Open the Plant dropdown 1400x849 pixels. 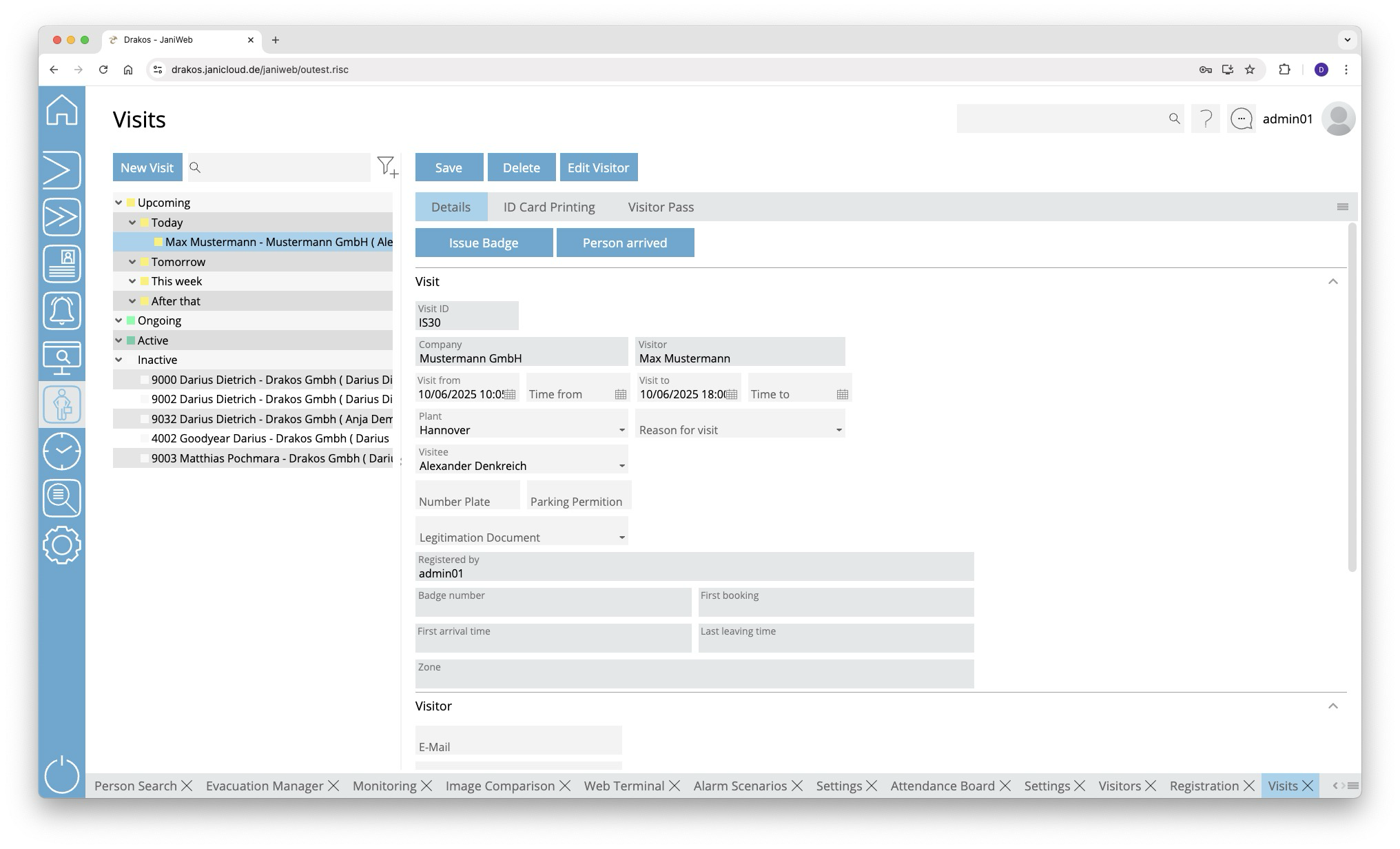(621, 430)
